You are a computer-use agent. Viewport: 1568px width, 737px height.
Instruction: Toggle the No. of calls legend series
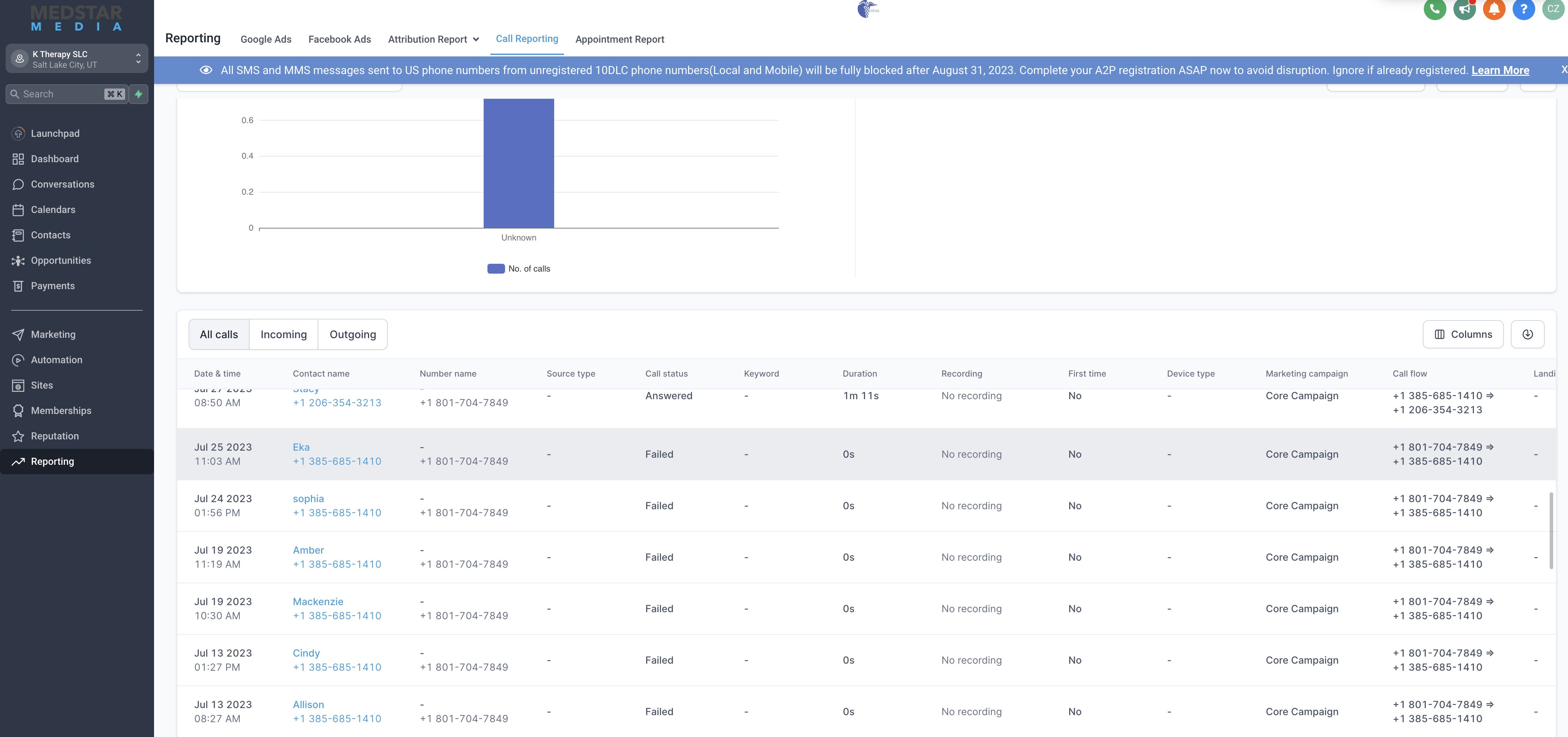point(519,269)
